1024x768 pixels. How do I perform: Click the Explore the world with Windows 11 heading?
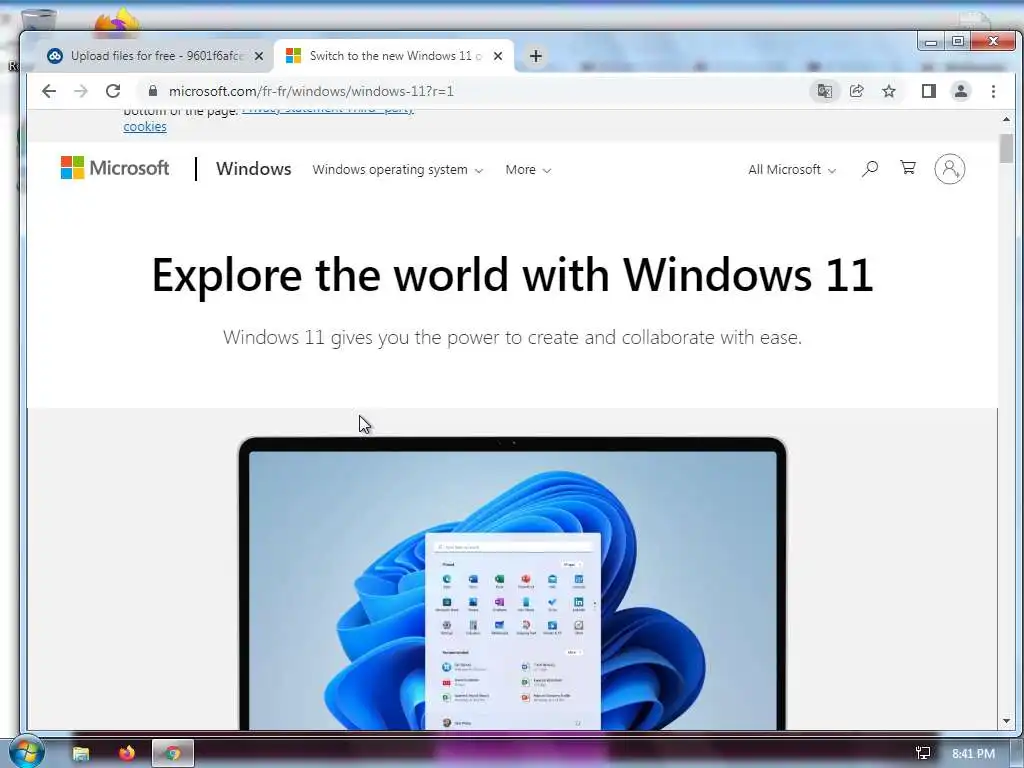[x=513, y=274]
